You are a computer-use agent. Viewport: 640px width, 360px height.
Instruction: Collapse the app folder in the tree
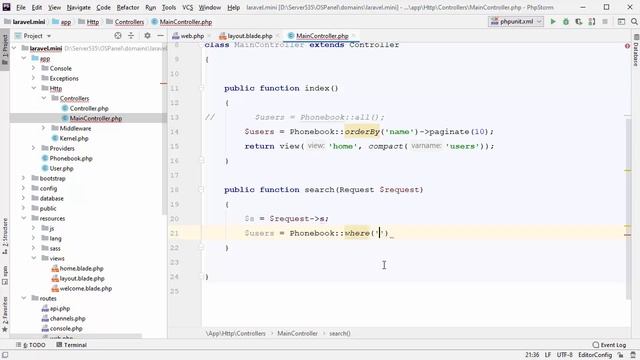tap(24, 58)
